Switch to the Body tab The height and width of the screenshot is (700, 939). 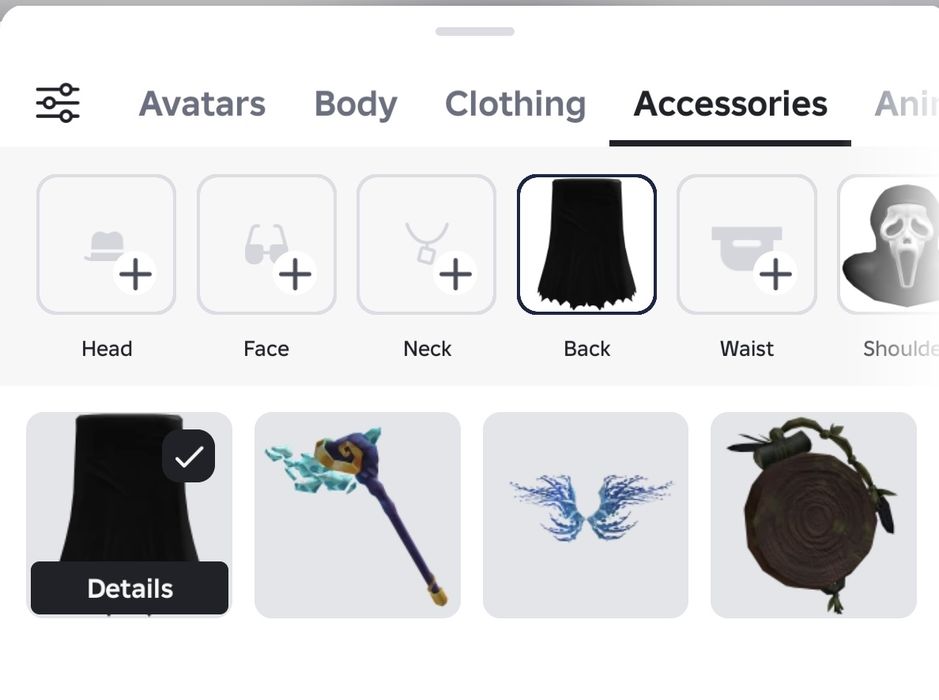(x=356, y=104)
